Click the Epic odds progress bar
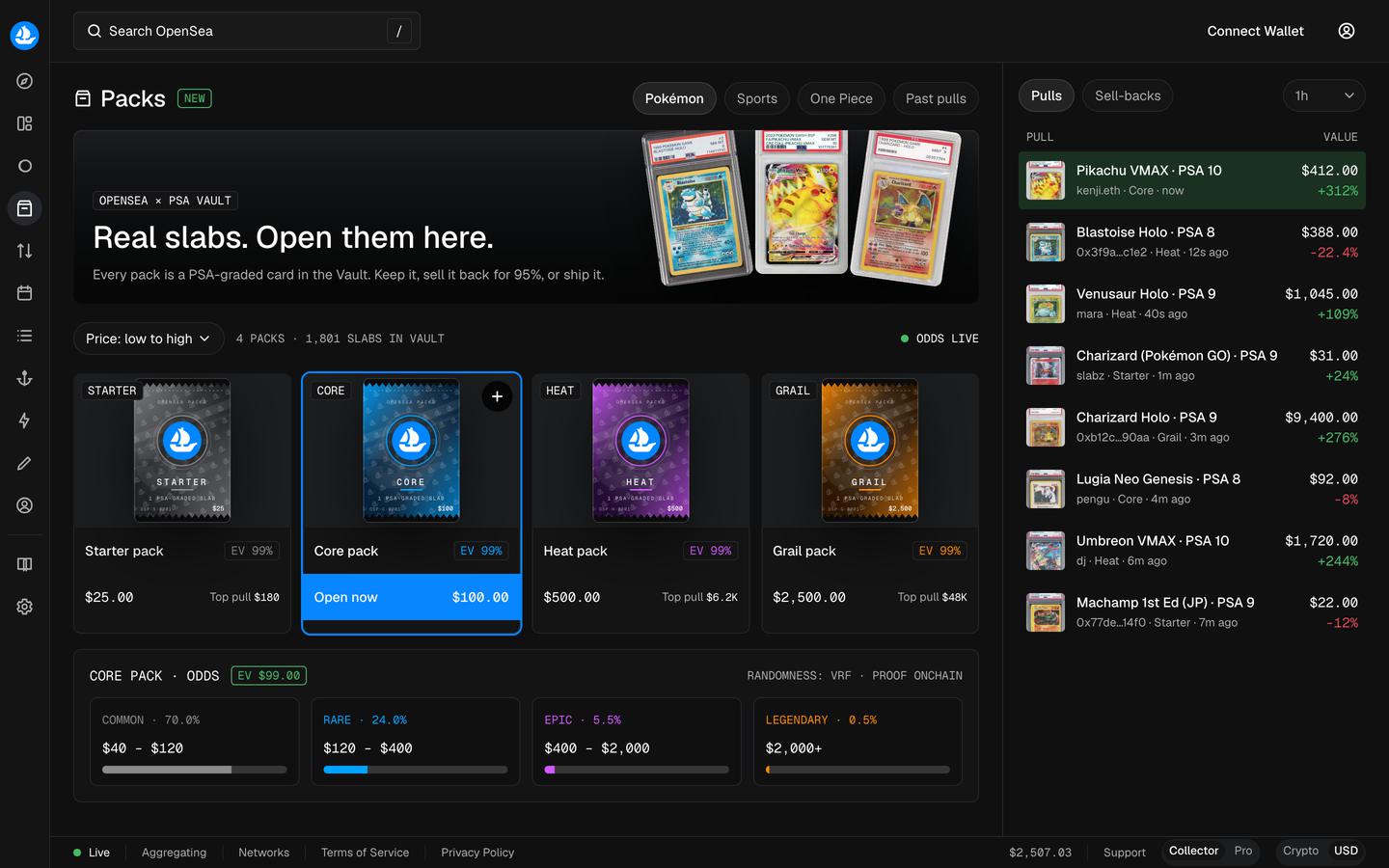This screenshot has width=1389, height=868. tap(637, 770)
